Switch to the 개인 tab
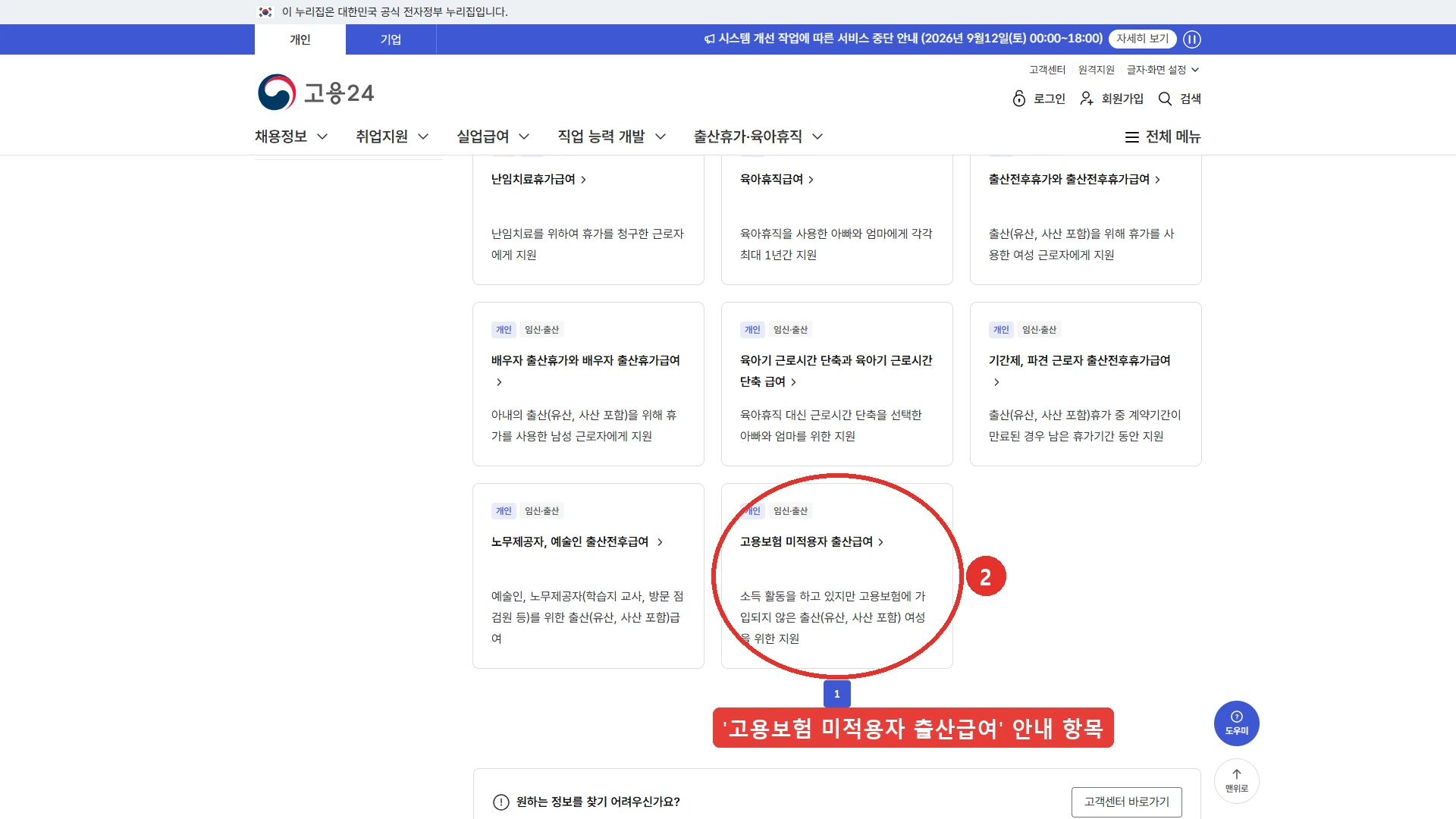The height and width of the screenshot is (819, 1456). [300, 39]
